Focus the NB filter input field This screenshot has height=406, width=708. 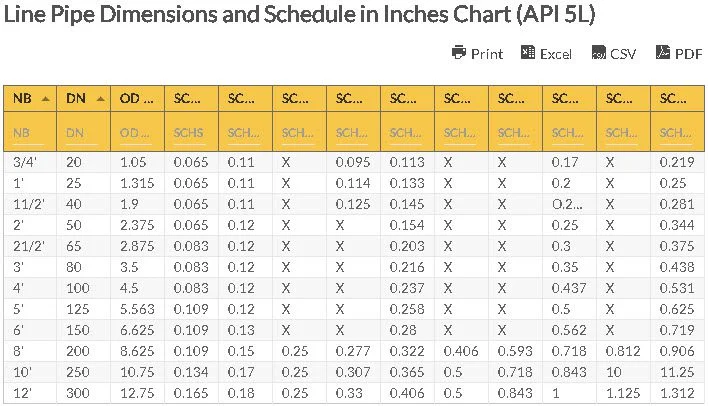[x=30, y=132]
